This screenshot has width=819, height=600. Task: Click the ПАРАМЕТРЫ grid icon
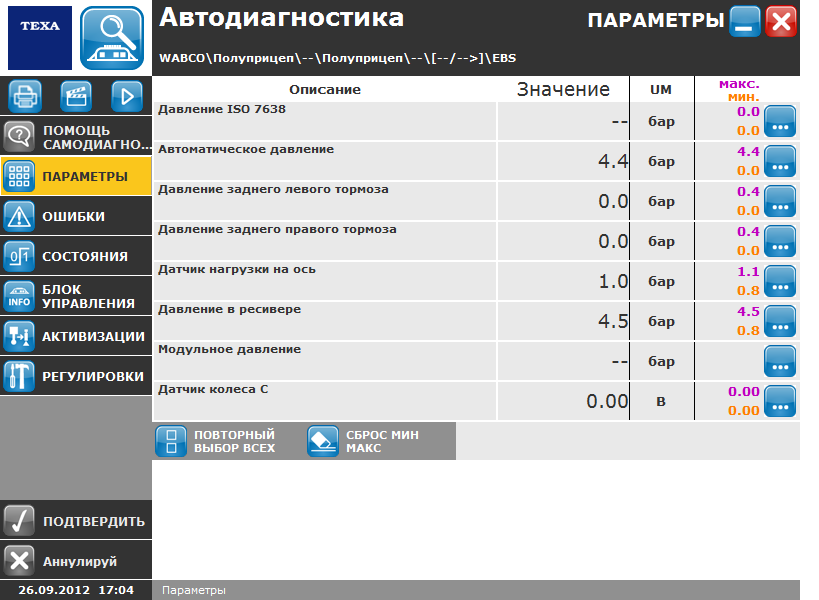(x=19, y=177)
